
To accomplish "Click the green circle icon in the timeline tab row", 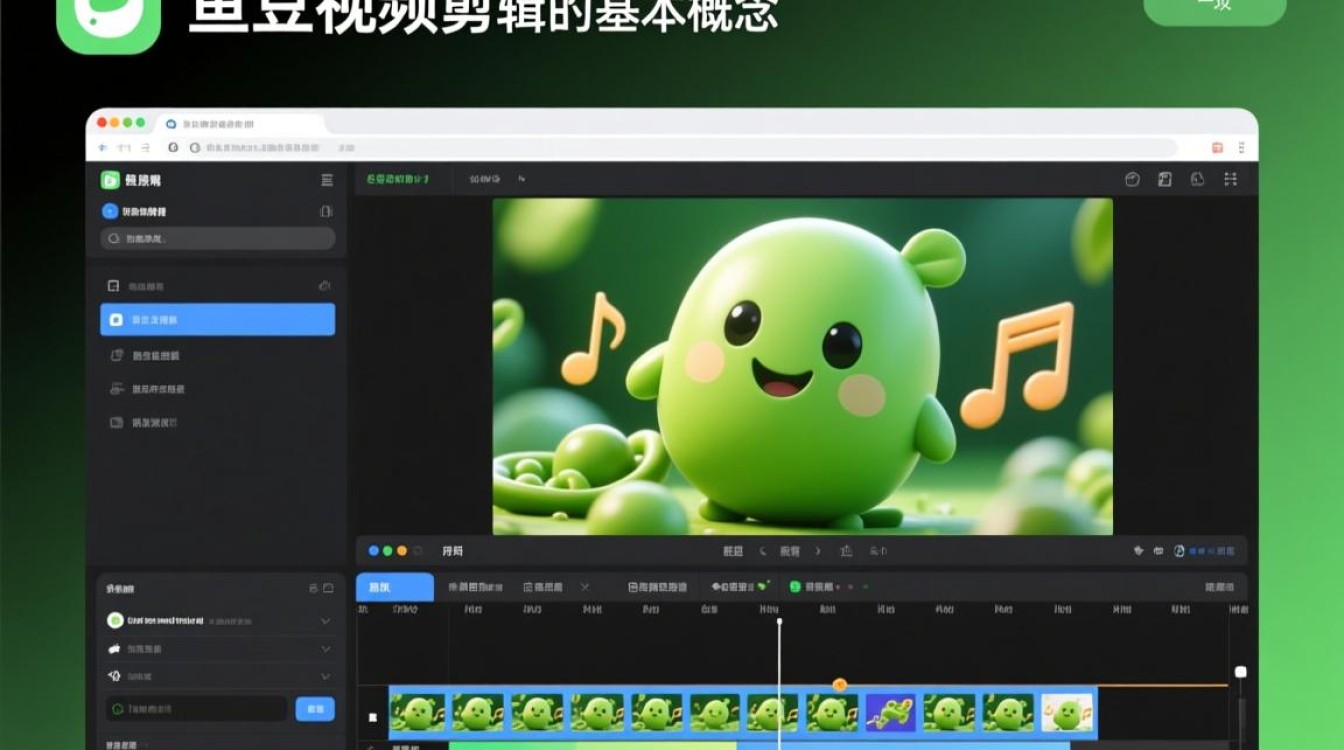I will [795, 587].
